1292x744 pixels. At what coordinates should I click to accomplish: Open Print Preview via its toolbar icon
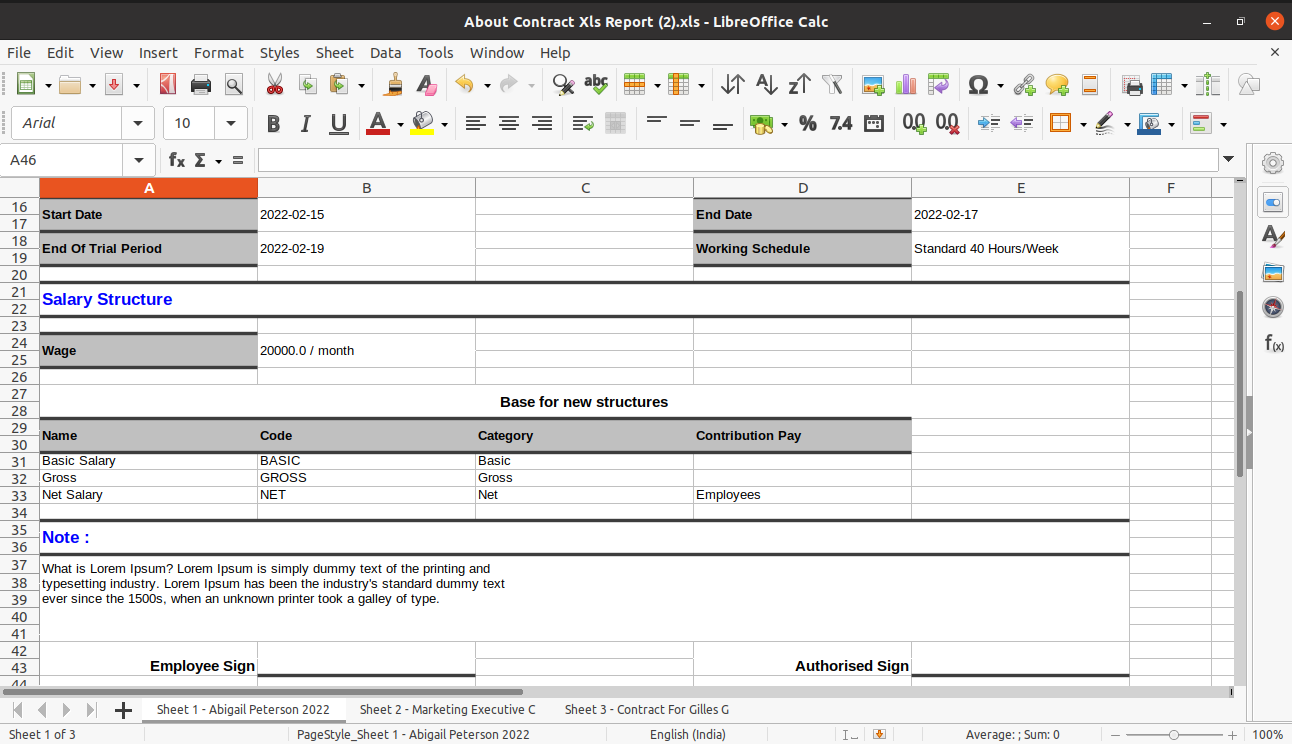[234, 85]
